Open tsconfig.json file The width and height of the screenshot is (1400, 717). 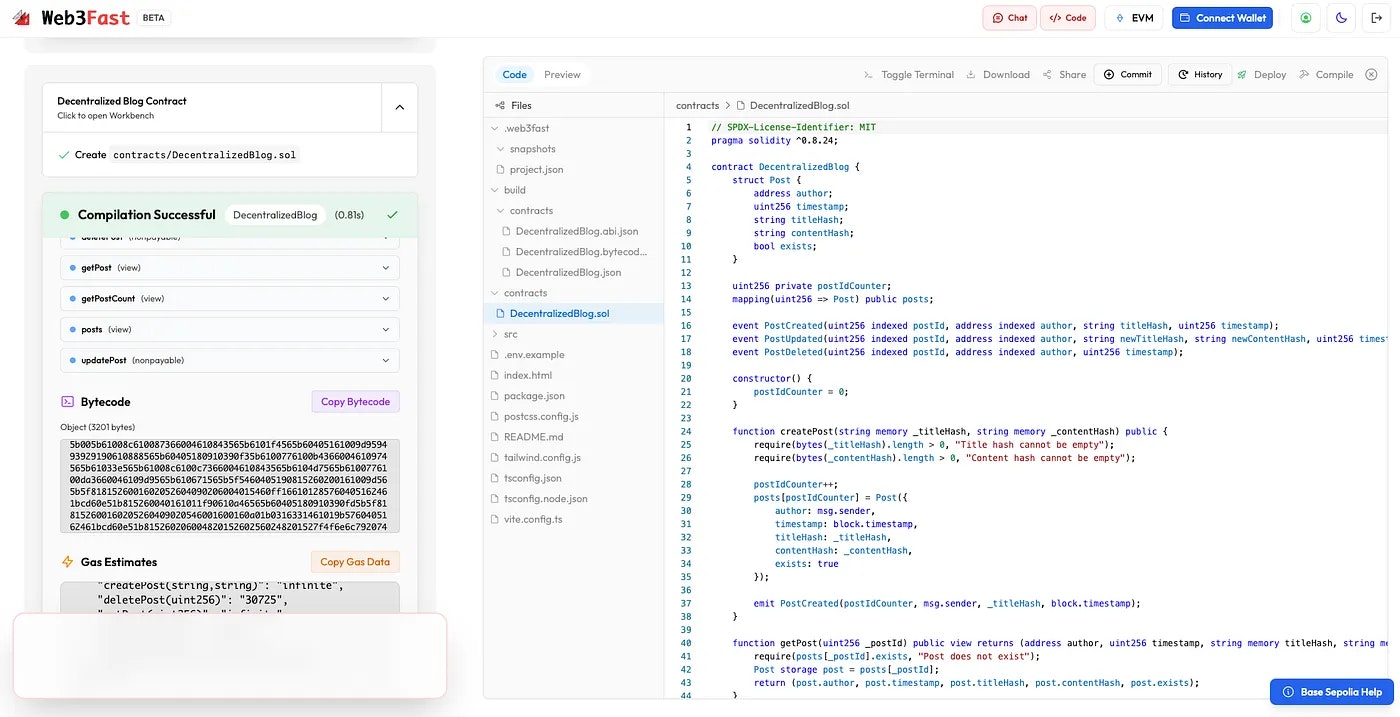(x=573, y=478)
